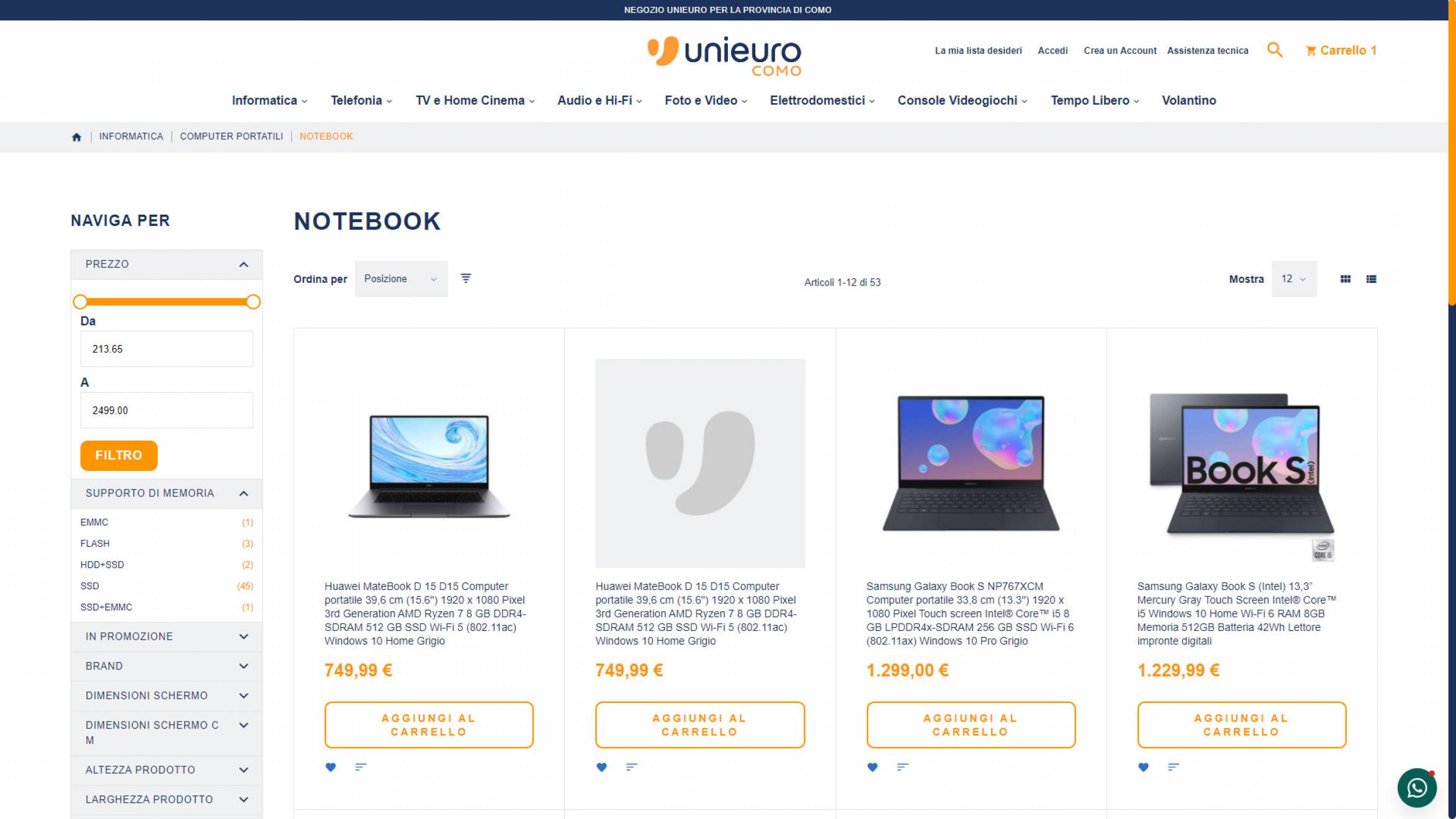Open the Elettrodomestici menu
Screen dimensions: 1456x819
pos(822,101)
